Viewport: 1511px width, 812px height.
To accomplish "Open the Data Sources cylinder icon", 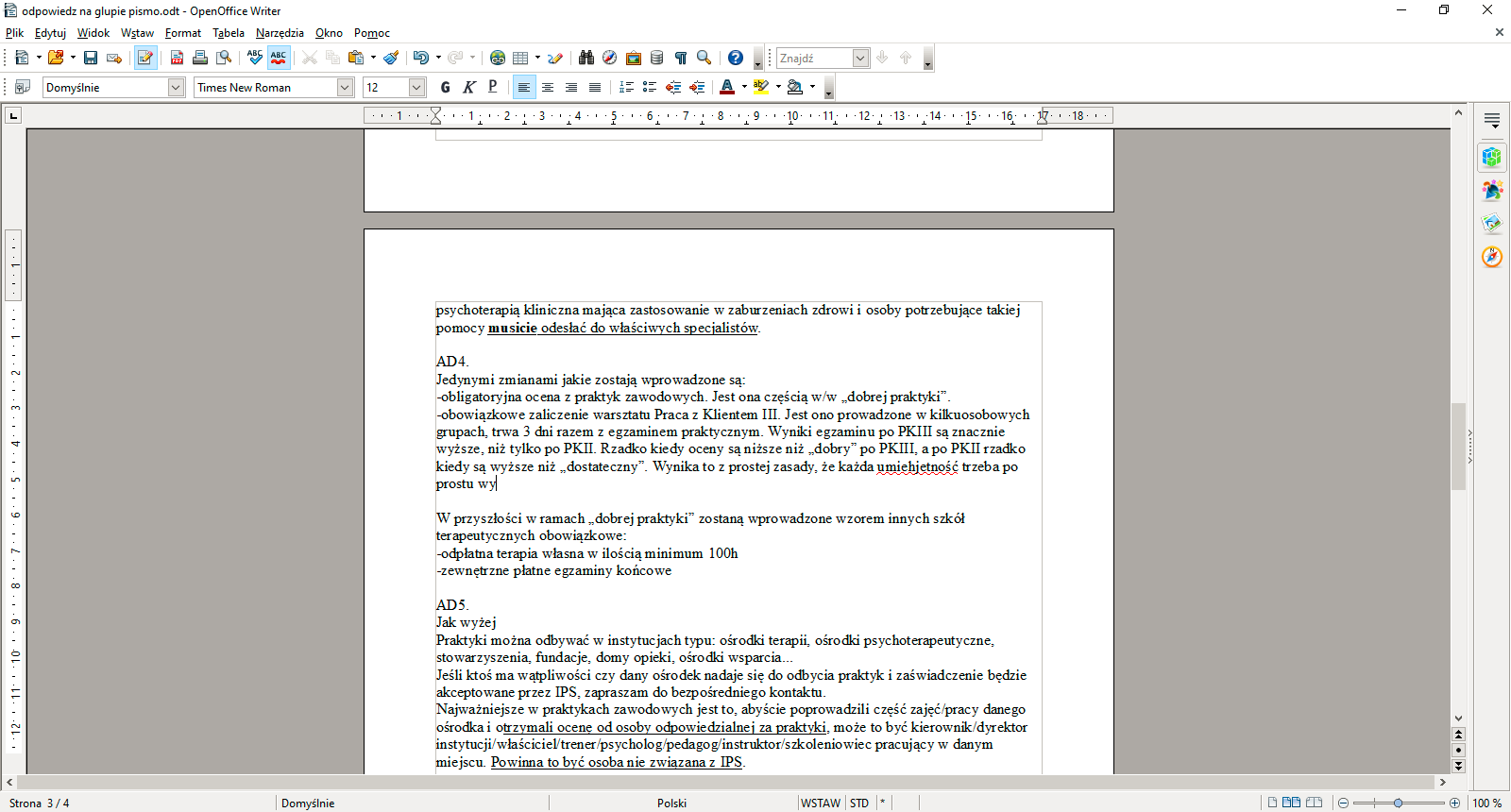I will click(x=657, y=58).
